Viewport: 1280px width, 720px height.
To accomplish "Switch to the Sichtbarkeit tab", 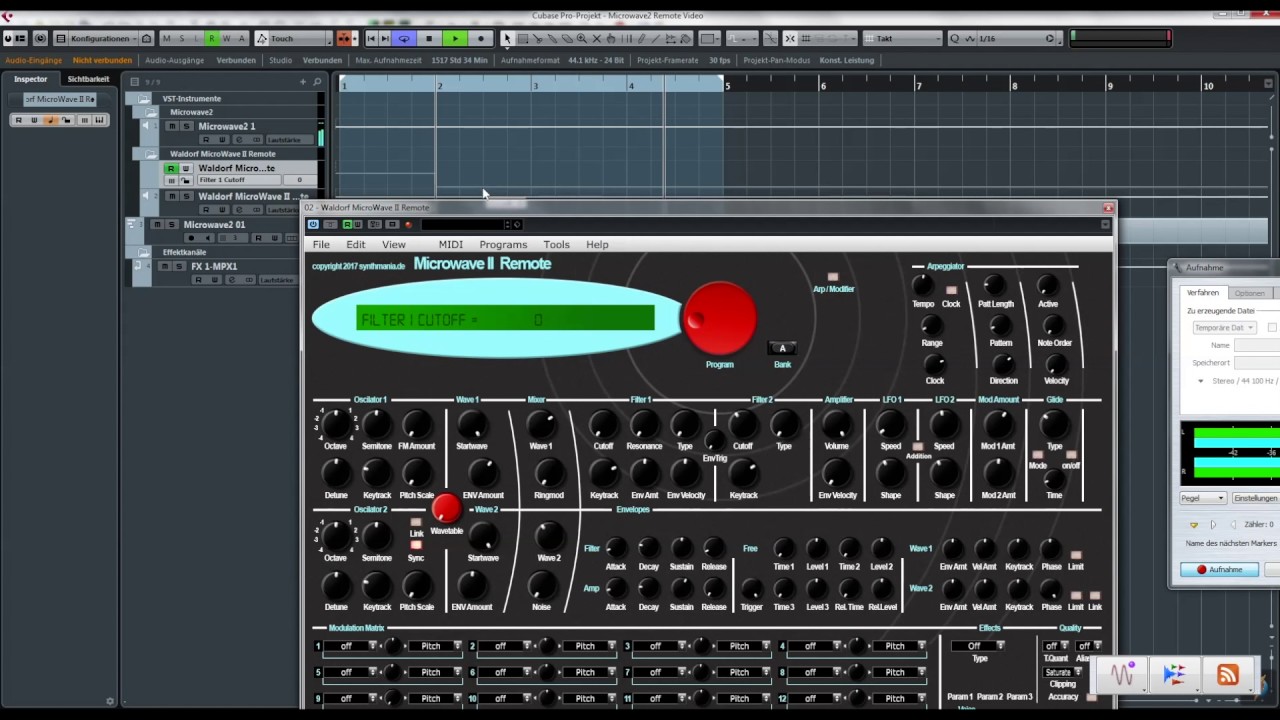I will 88,79.
